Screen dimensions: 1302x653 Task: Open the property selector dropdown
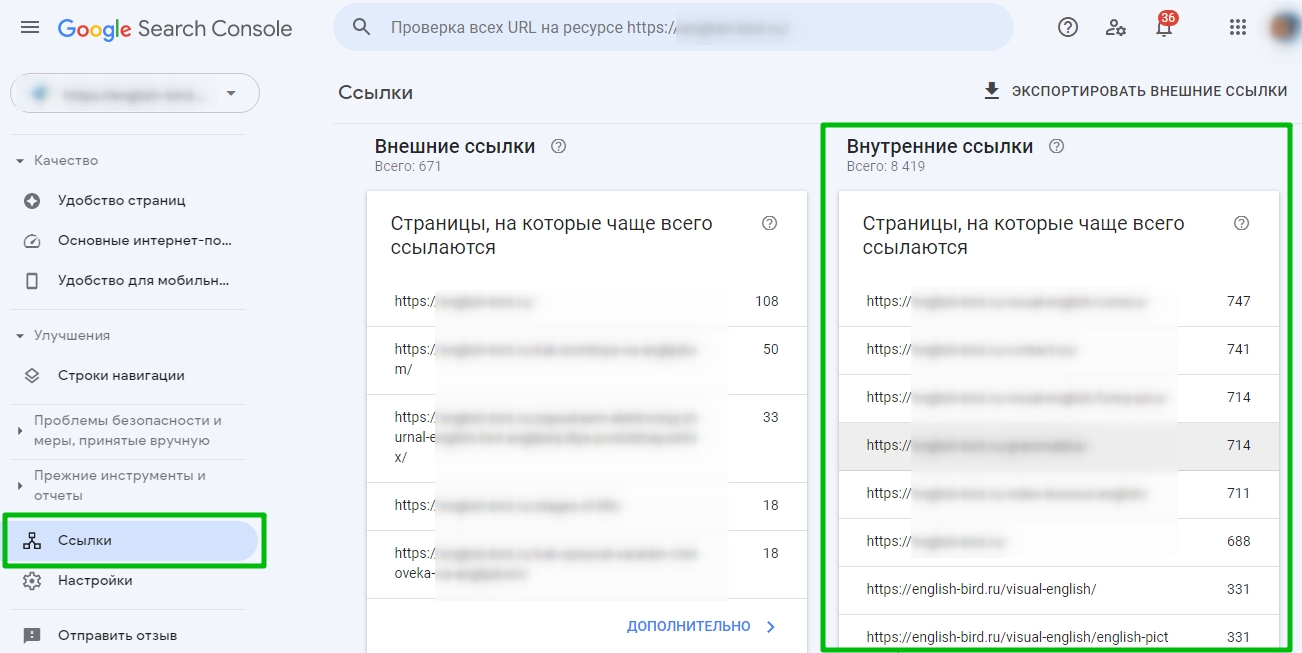point(135,94)
